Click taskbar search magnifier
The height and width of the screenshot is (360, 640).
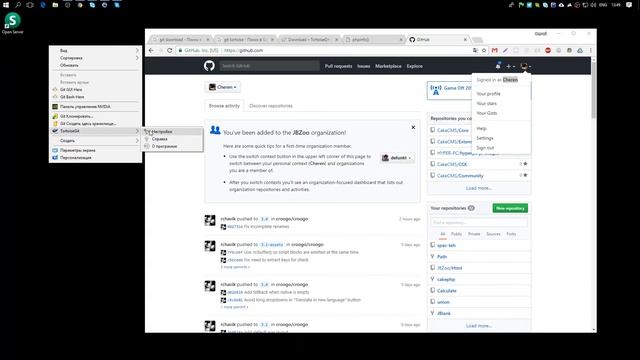pyautogui.click(x=18, y=5)
